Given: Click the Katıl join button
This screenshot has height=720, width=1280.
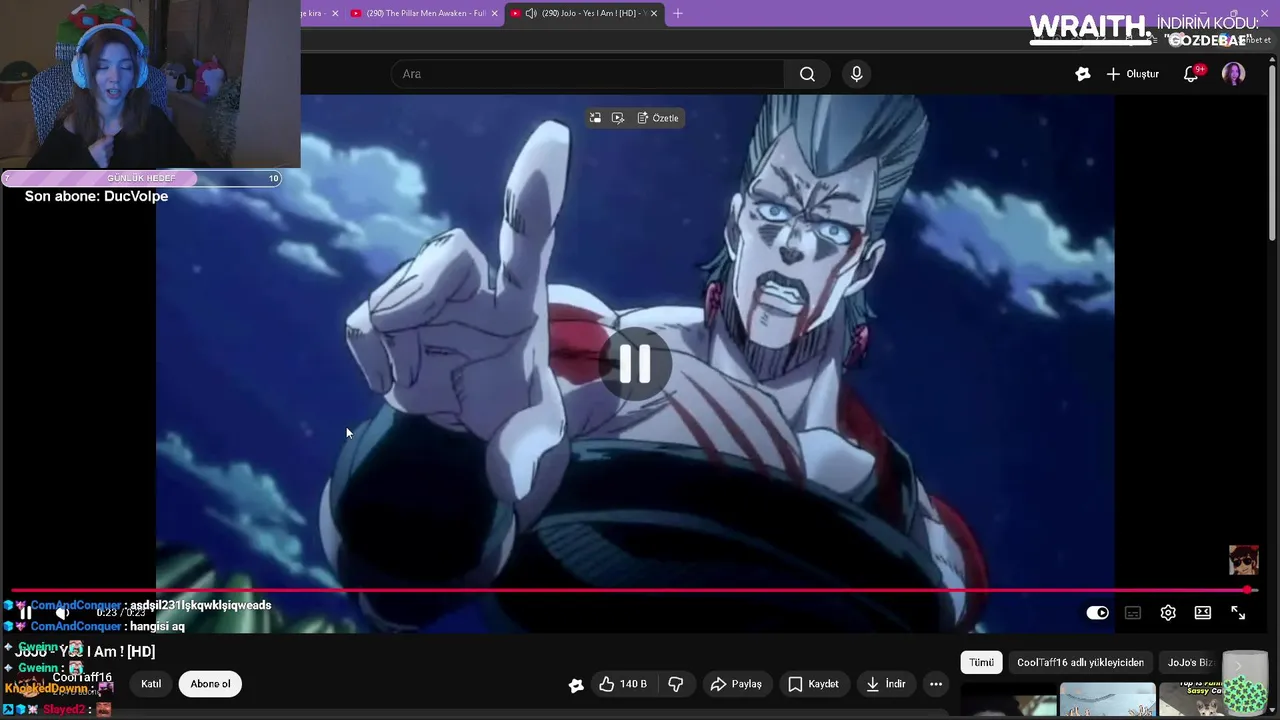Looking at the screenshot, I should 151,684.
